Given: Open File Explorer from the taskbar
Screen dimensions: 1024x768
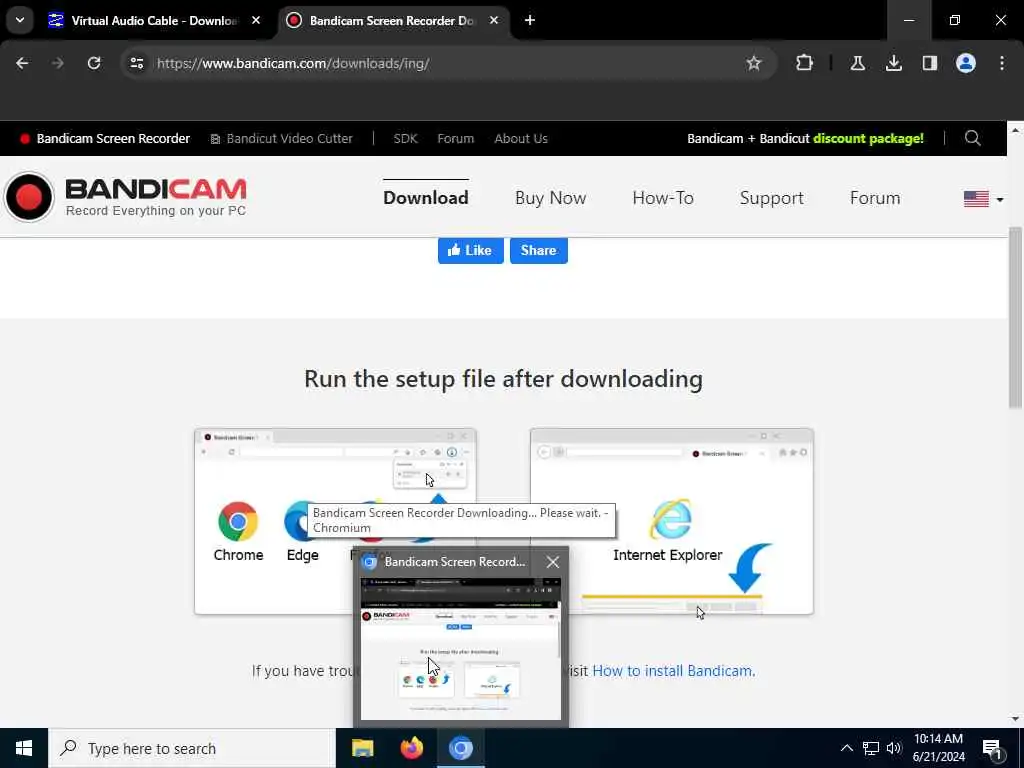Looking at the screenshot, I should click(x=362, y=748).
